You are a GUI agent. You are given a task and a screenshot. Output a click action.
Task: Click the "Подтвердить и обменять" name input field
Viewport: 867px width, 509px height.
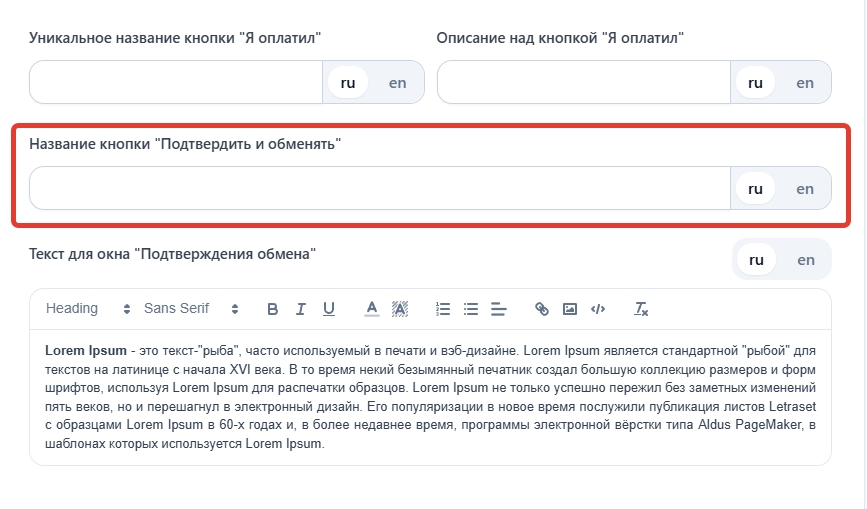pyautogui.click(x=380, y=188)
